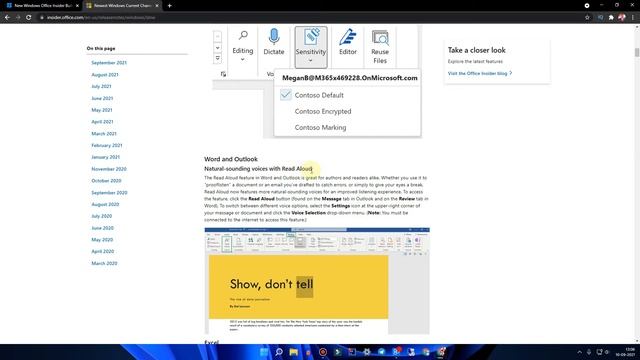This screenshot has width=640, height=360.
Task: Jump to May 2021 section
Action: click(102, 110)
